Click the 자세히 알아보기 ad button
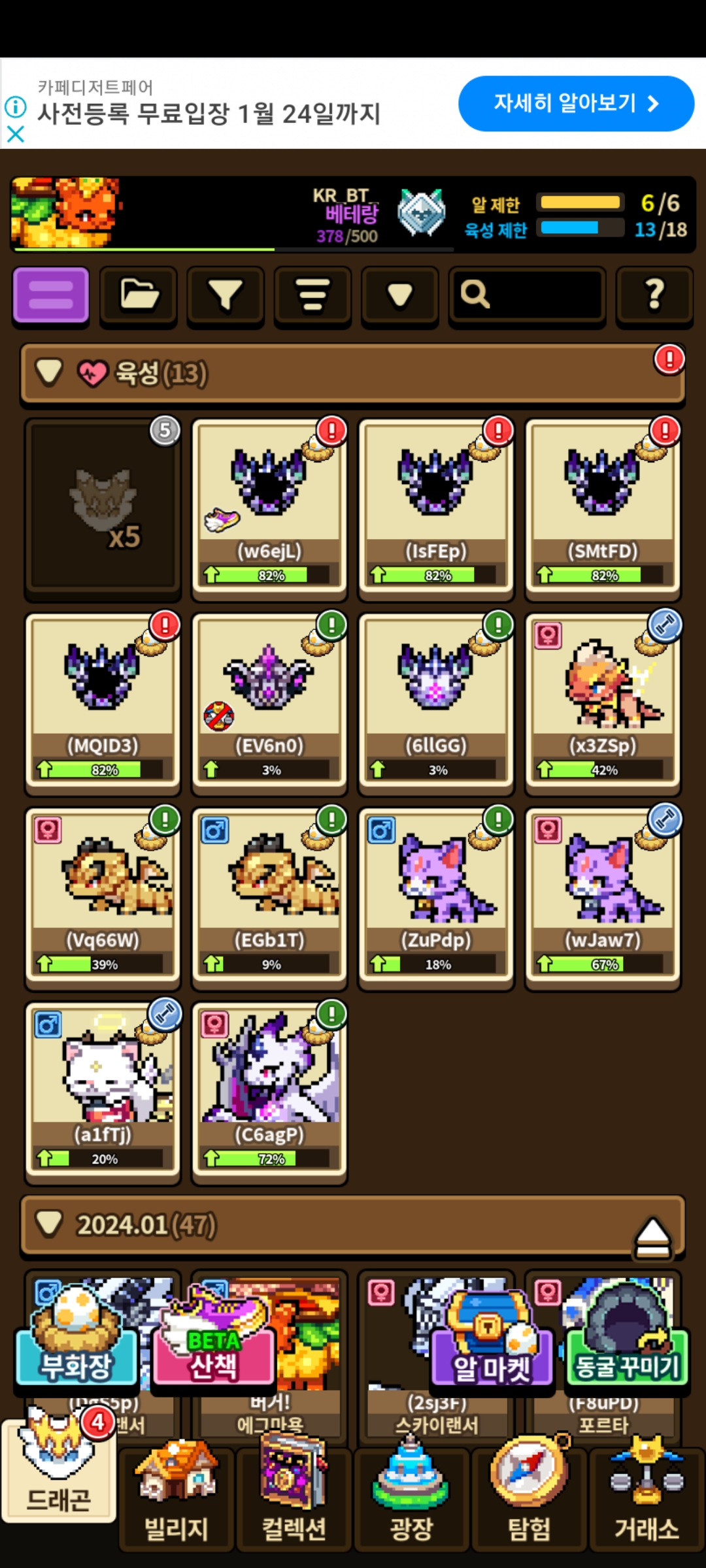 pos(576,103)
